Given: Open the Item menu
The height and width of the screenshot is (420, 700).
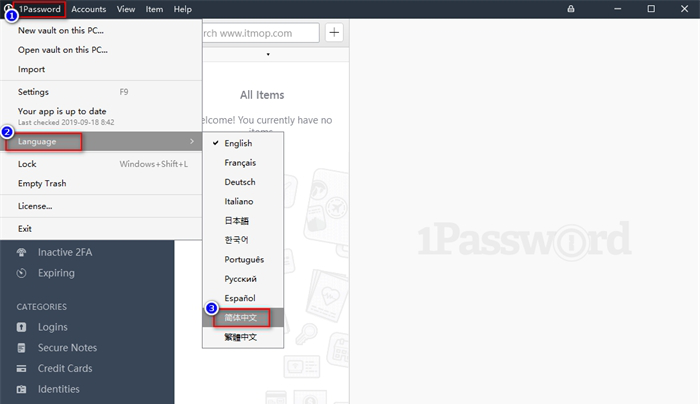Looking at the screenshot, I should 154,9.
